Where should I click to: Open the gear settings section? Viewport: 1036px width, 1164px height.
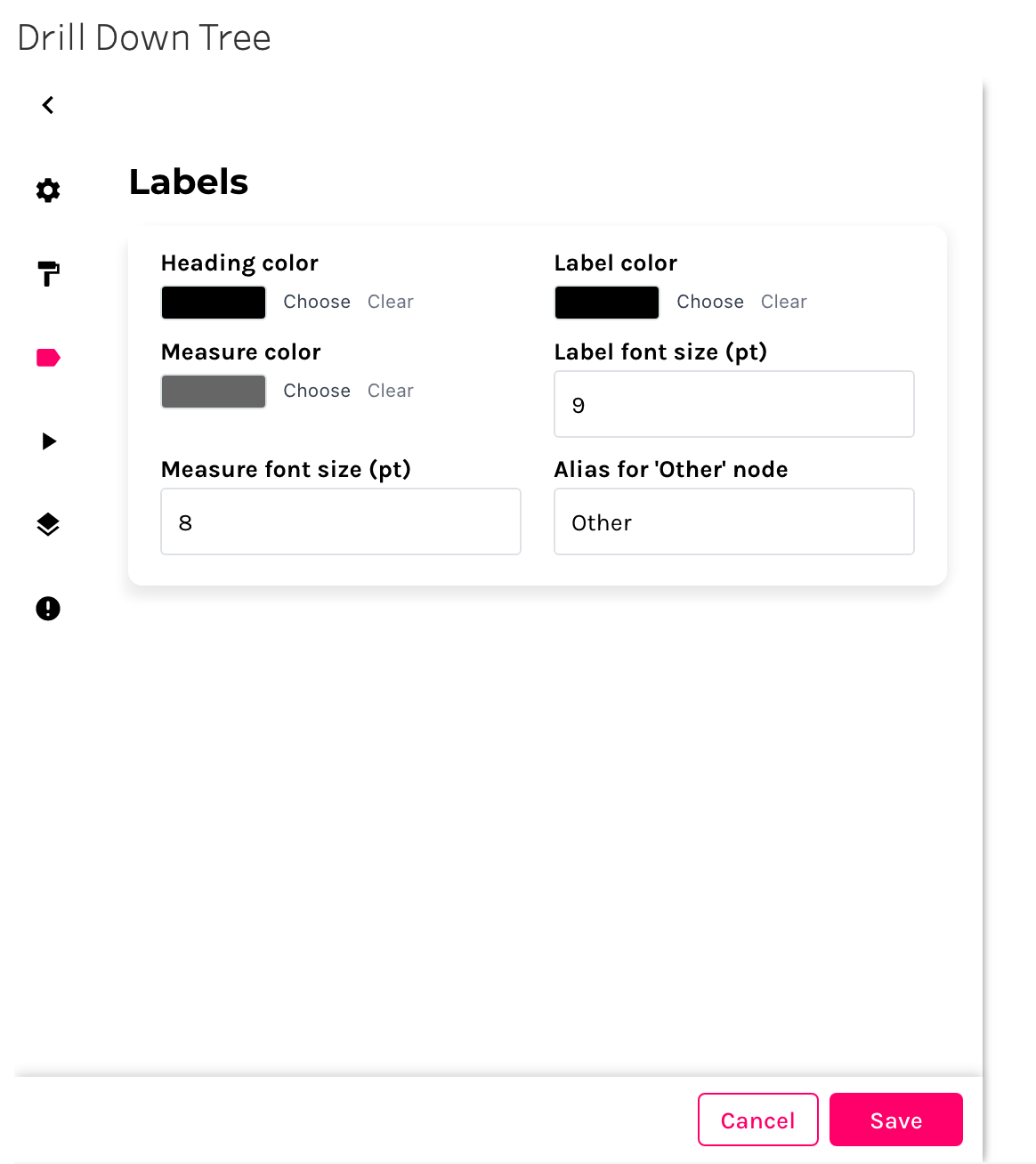[x=48, y=190]
